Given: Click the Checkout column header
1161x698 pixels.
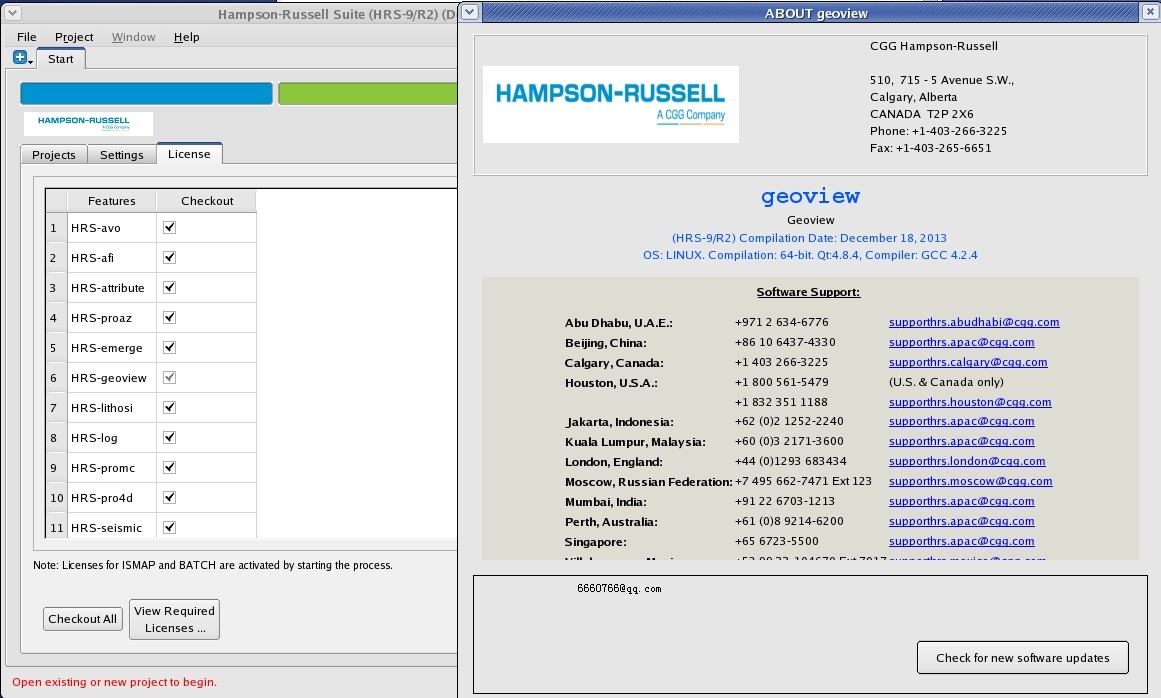Looking at the screenshot, I should [x=207, y=201].
